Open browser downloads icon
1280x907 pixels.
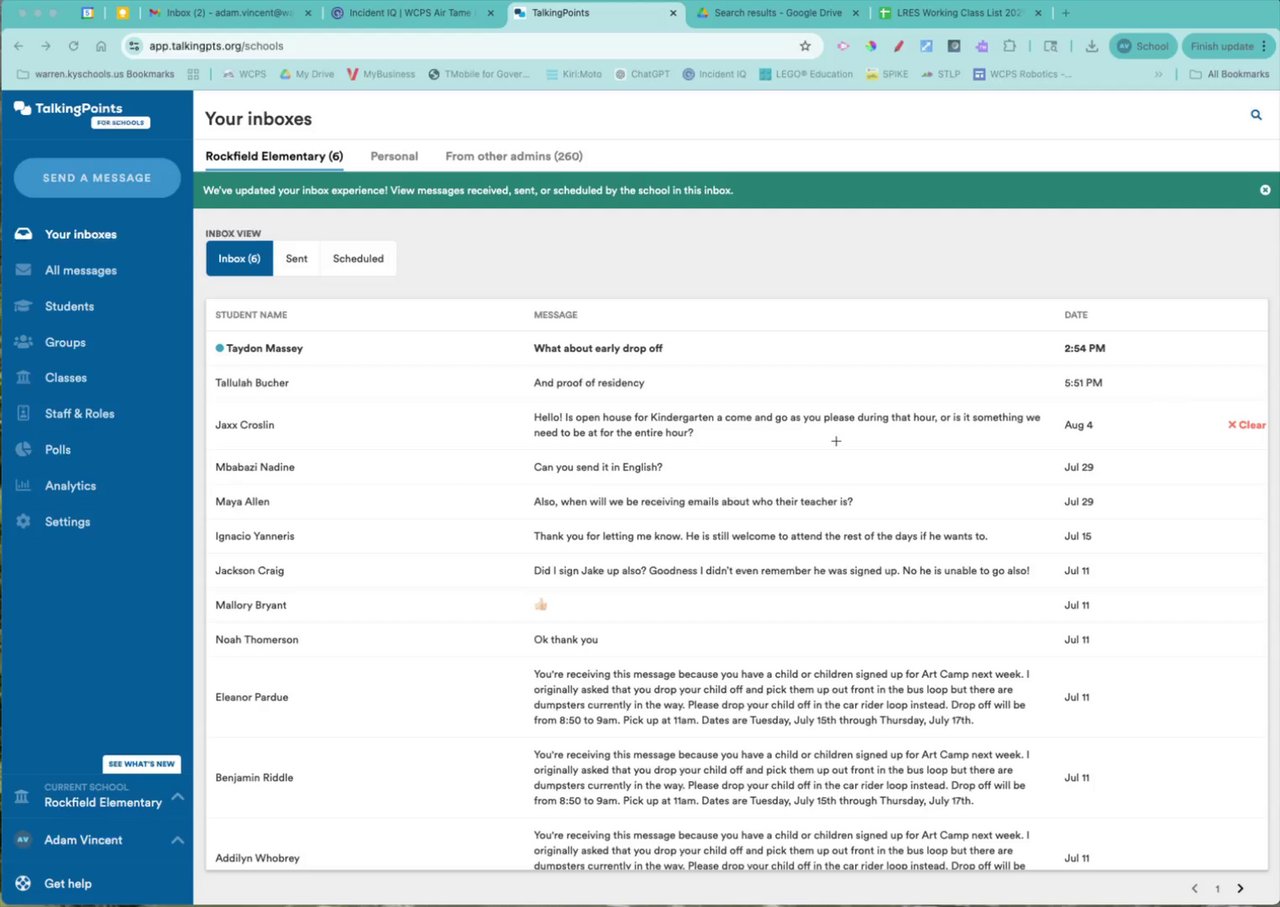pos(1091,46)
